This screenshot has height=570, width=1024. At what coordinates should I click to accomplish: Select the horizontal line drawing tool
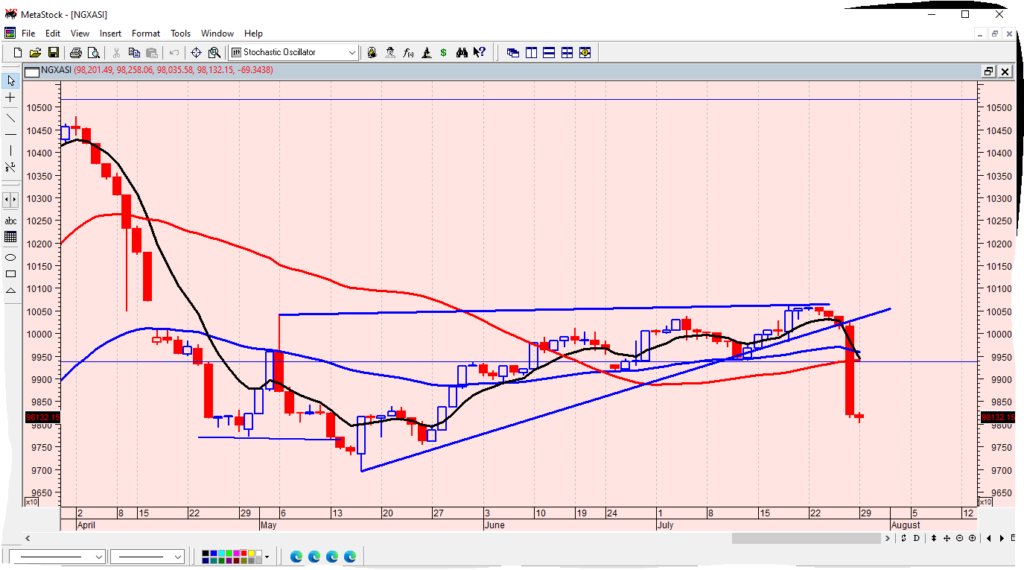click(11, 134)
